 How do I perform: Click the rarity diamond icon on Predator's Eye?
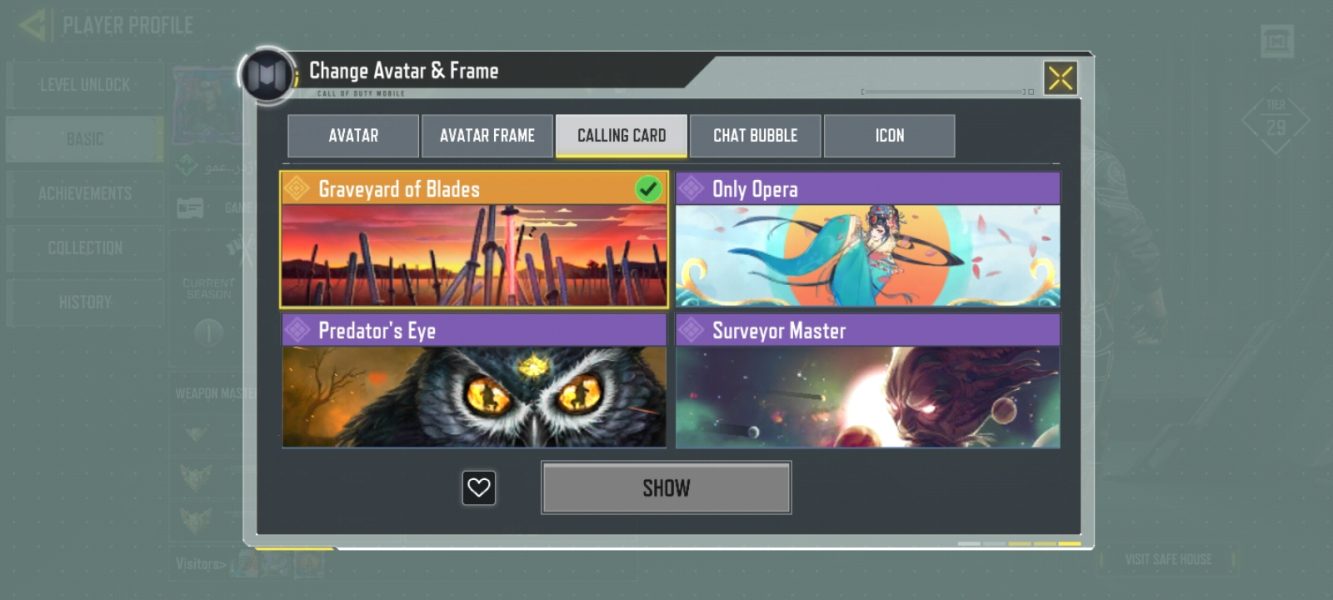(x=296, y=330)
